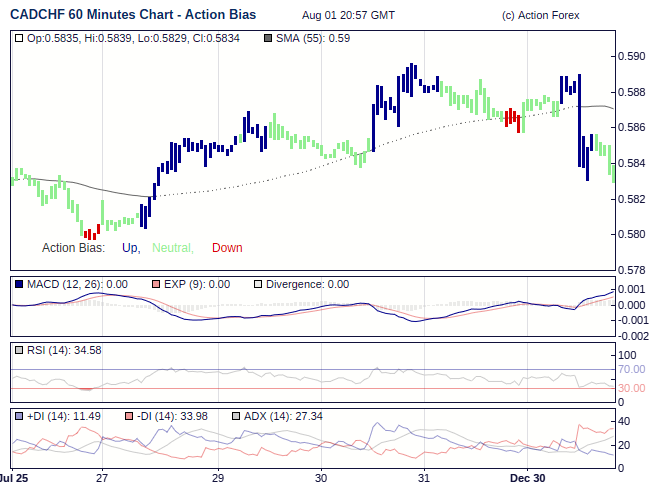Click the 'Dec 30' date axis label

(x=523, y=478)
